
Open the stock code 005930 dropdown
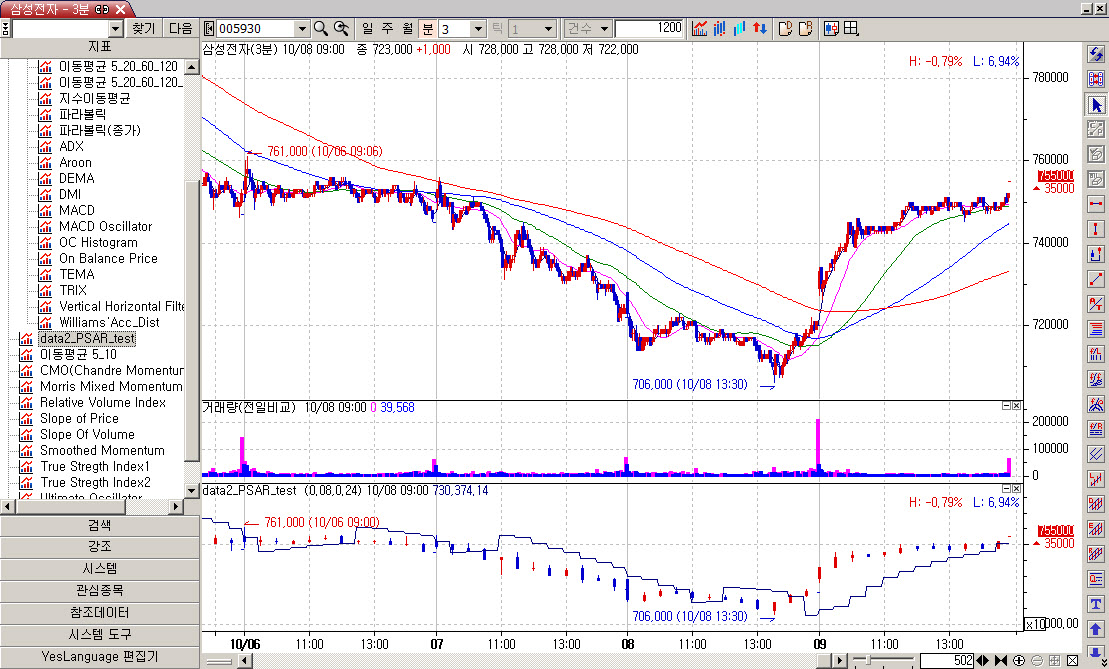pos(302,29)
